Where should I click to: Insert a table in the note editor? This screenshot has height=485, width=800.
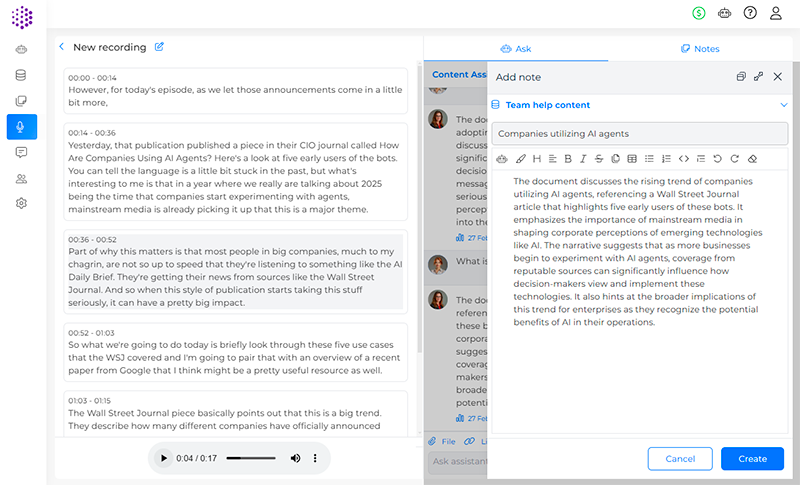point(632,158)
